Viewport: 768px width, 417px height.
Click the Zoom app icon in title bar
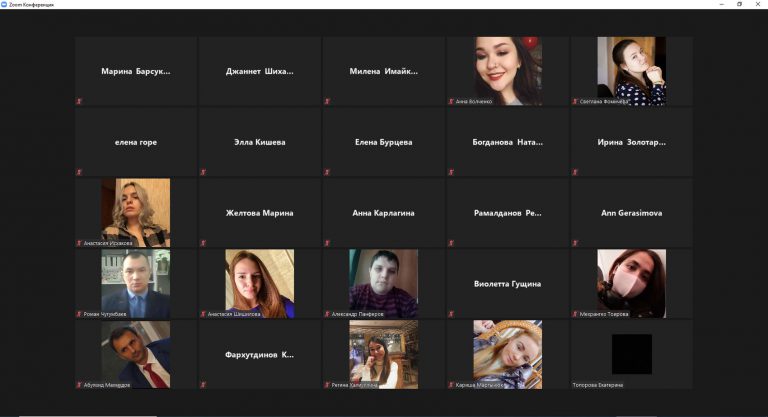[4, 4]
